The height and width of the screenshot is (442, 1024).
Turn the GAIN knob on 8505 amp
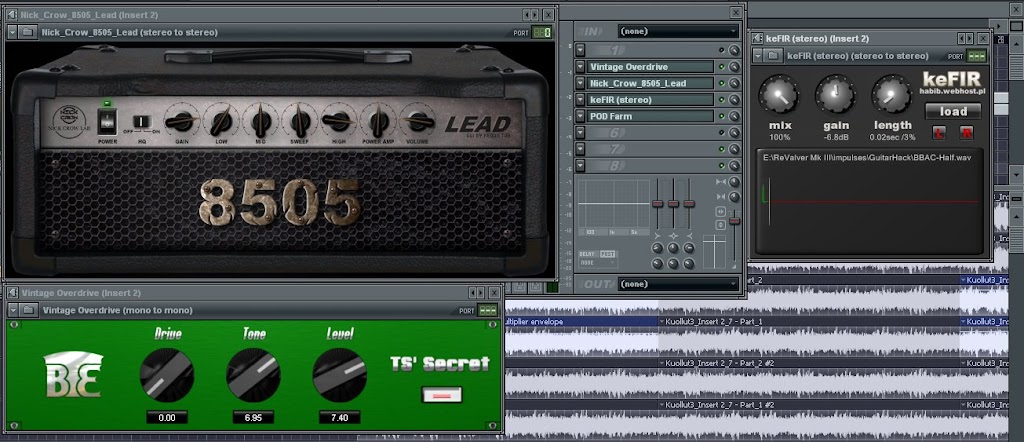coord(182,121)
